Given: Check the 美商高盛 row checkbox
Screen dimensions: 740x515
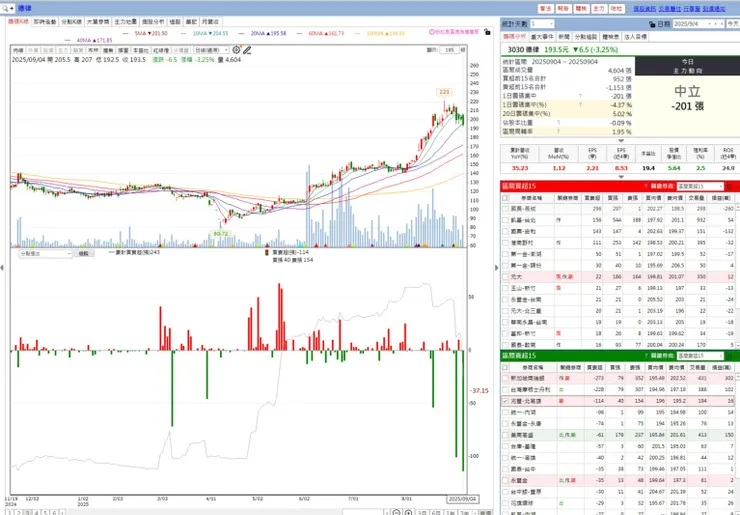Looking at the screenshot, I should (505, 435).
